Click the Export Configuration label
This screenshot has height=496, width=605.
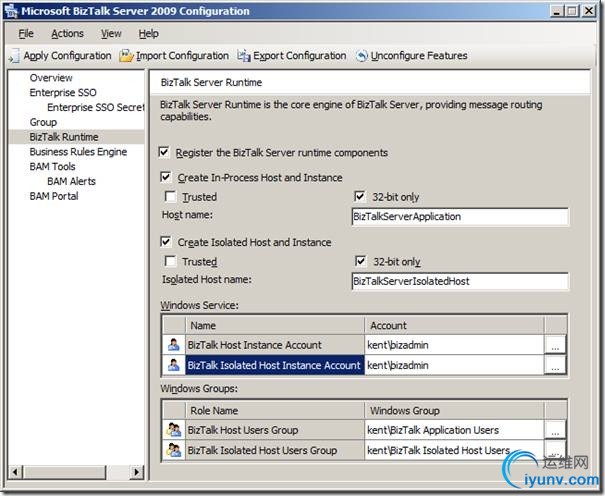(300, 56)
